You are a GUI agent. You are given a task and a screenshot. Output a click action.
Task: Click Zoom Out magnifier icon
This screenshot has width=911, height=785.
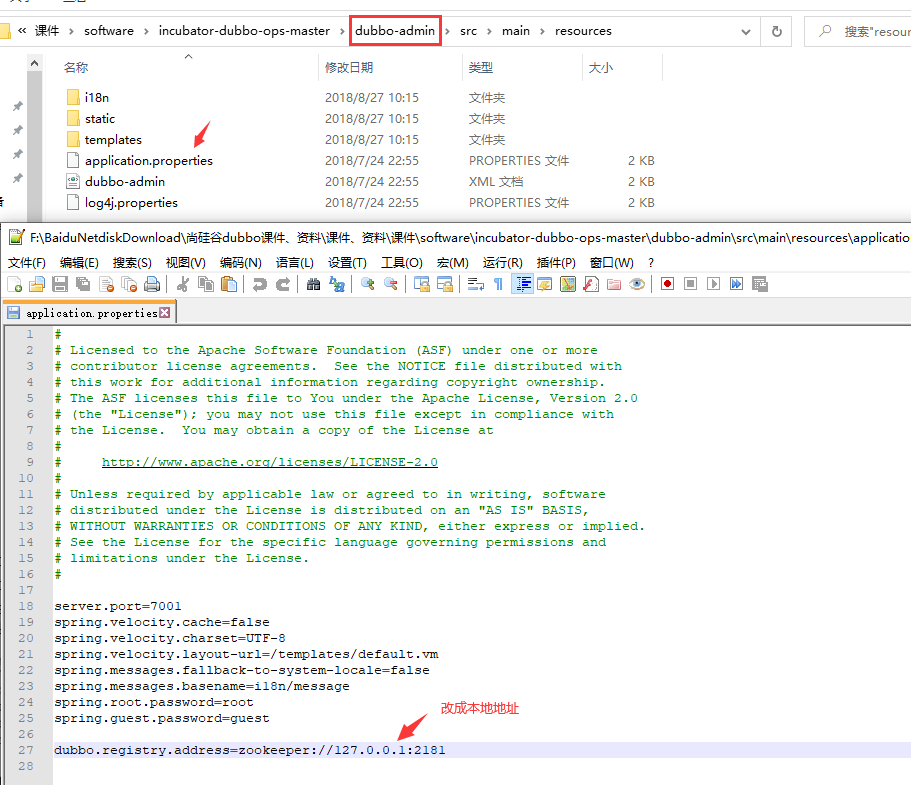tap(390, 284)
